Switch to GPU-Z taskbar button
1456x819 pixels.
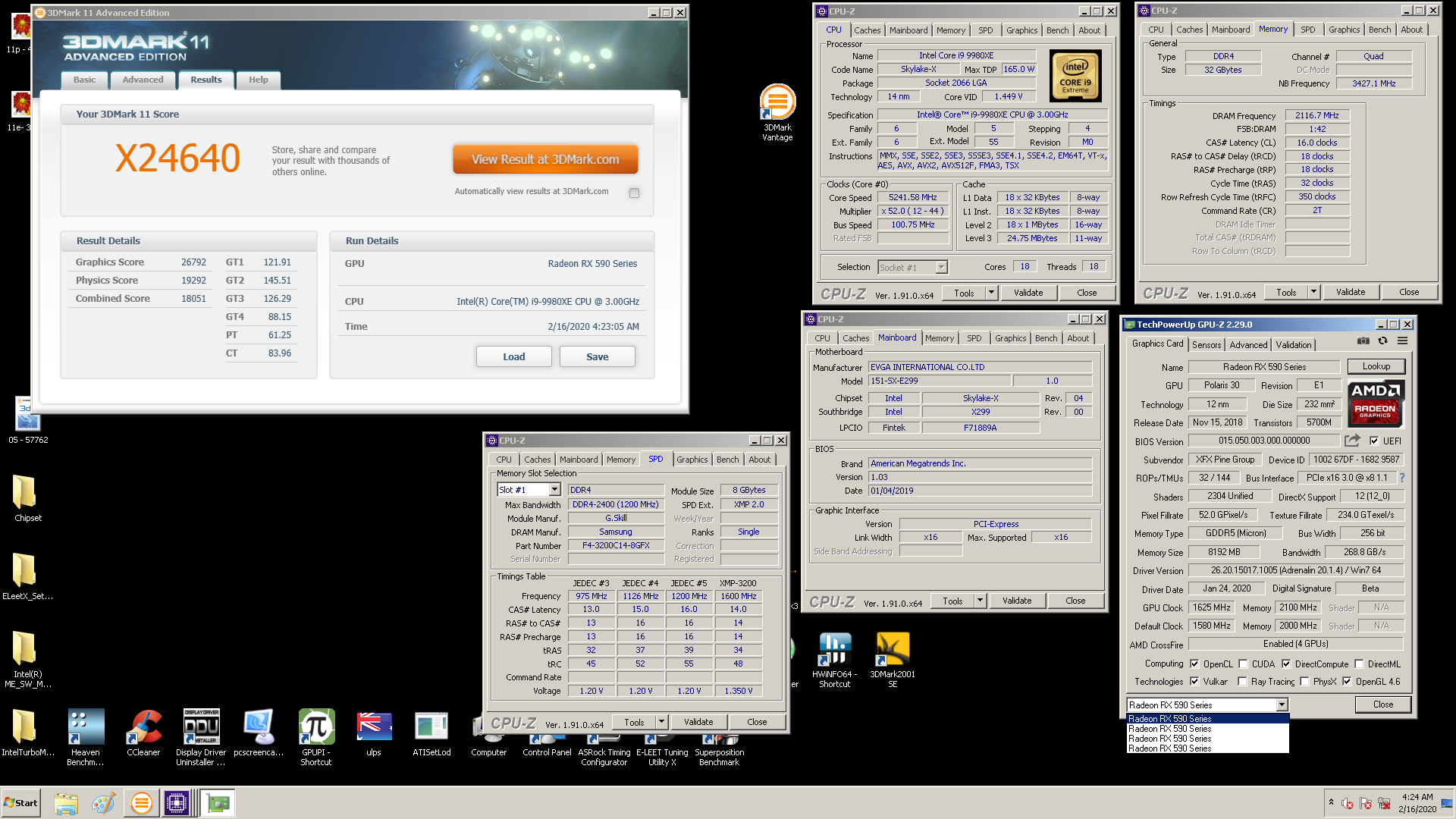pyautogui.click(x=218, y=803)
